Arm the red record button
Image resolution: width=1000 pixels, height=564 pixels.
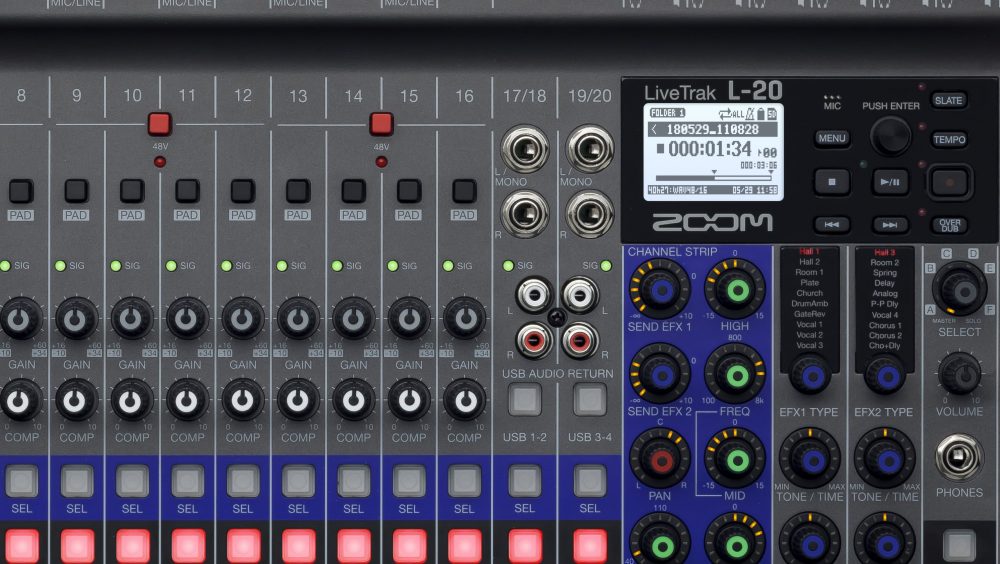(950, 182)
